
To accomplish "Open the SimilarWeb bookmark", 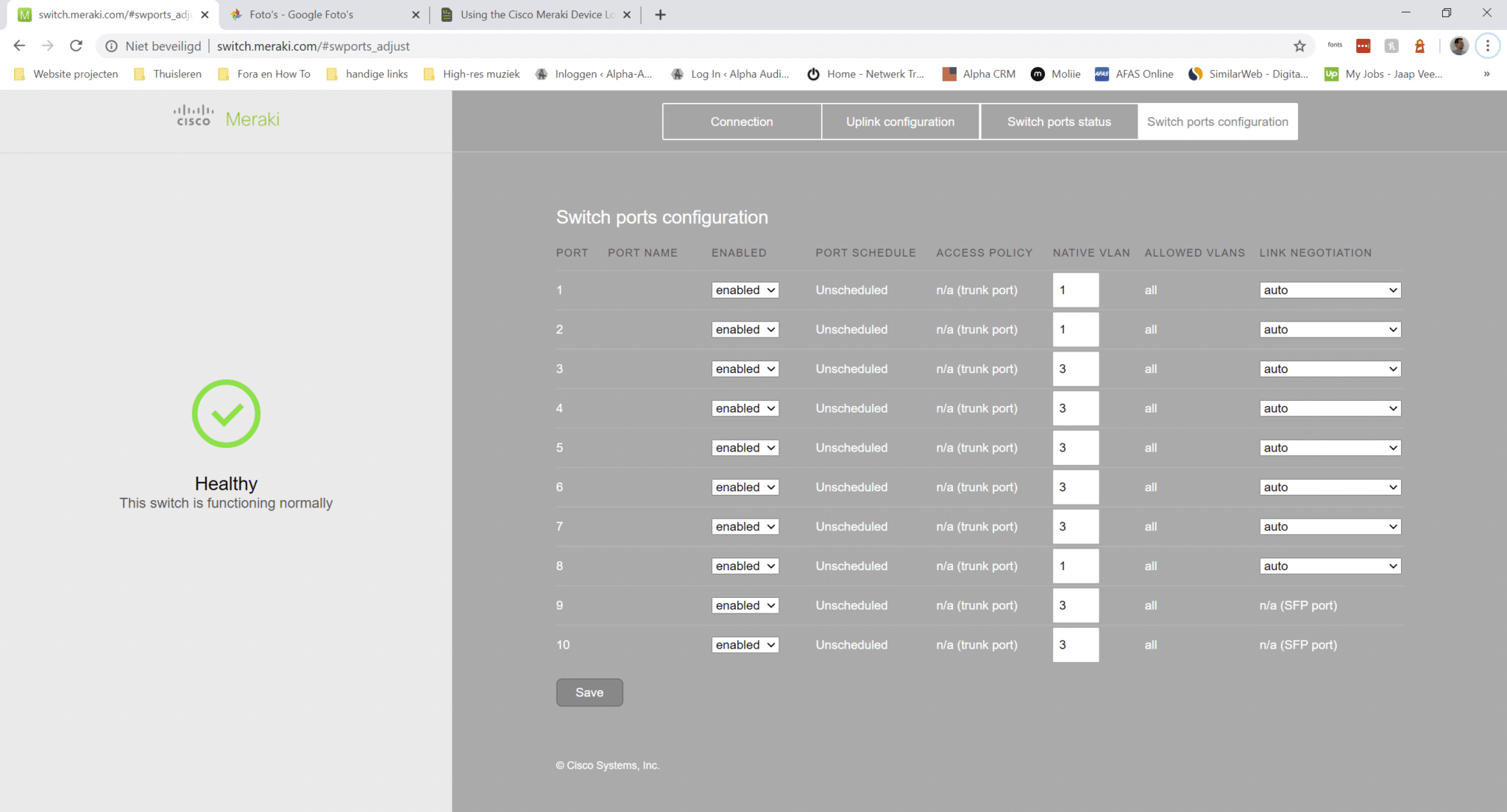I will pyautogui.click(x=1249, y=74).
